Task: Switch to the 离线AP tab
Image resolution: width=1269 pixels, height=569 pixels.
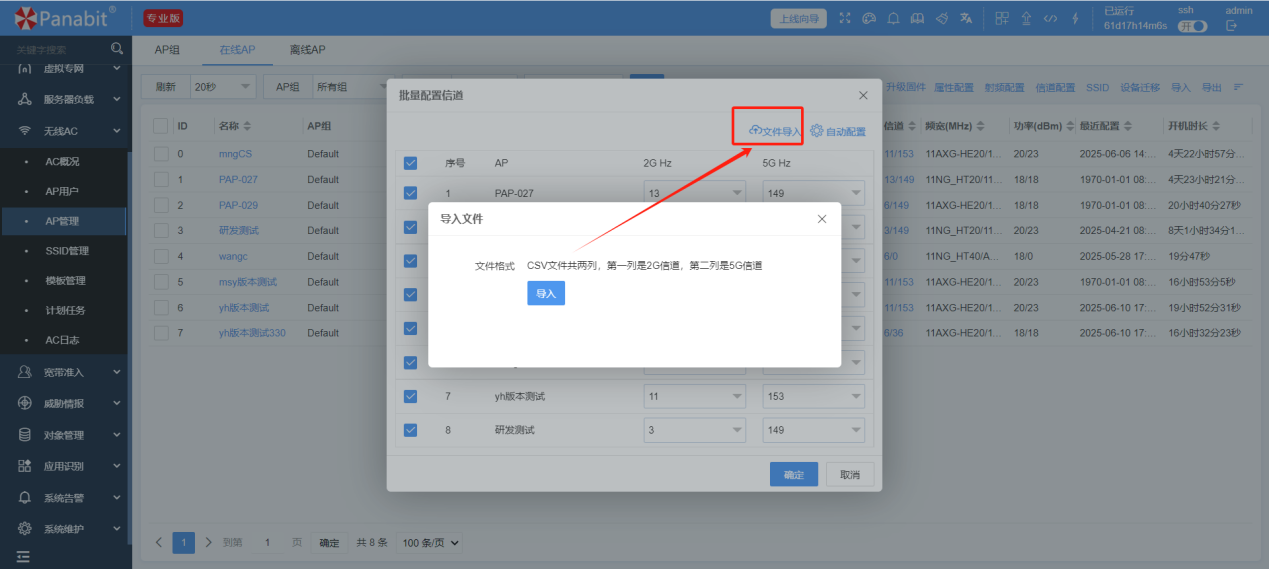Action: [x=307, y=50]
